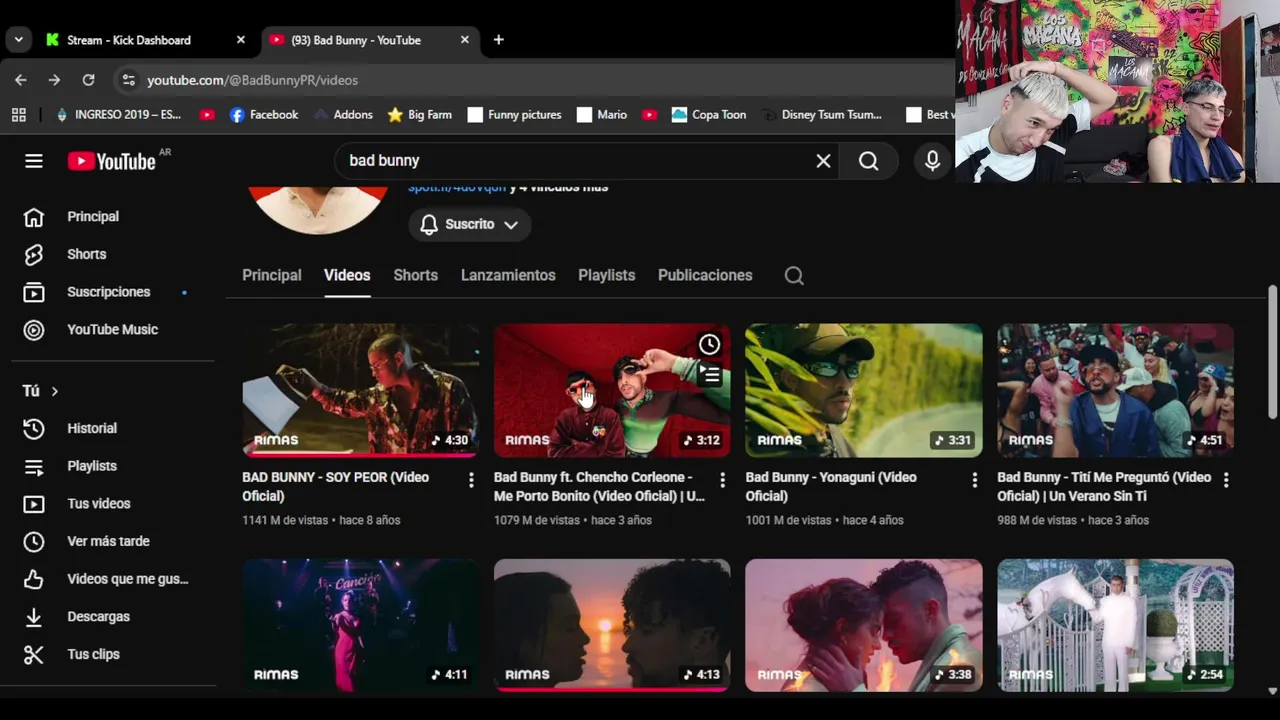Open the truncated spoti.fi channel link
Viewport: 1280px width, 720px height.
[x=456, y=188]
